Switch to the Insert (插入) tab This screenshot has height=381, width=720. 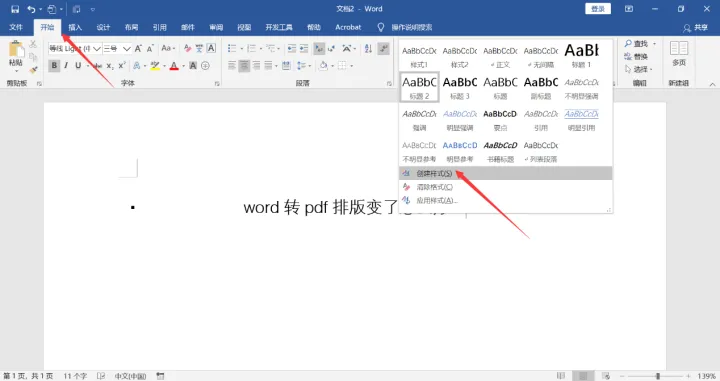(75, 27)
